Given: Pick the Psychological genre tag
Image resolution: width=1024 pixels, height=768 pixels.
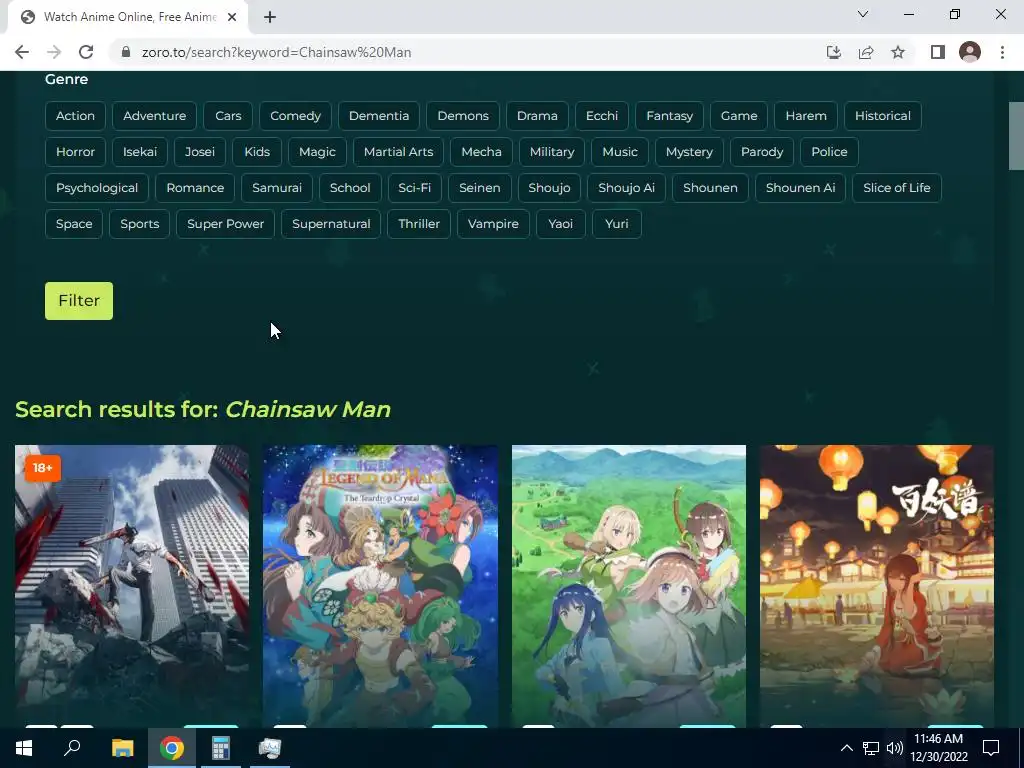Looking at the screenshot, I should (97, 187).
